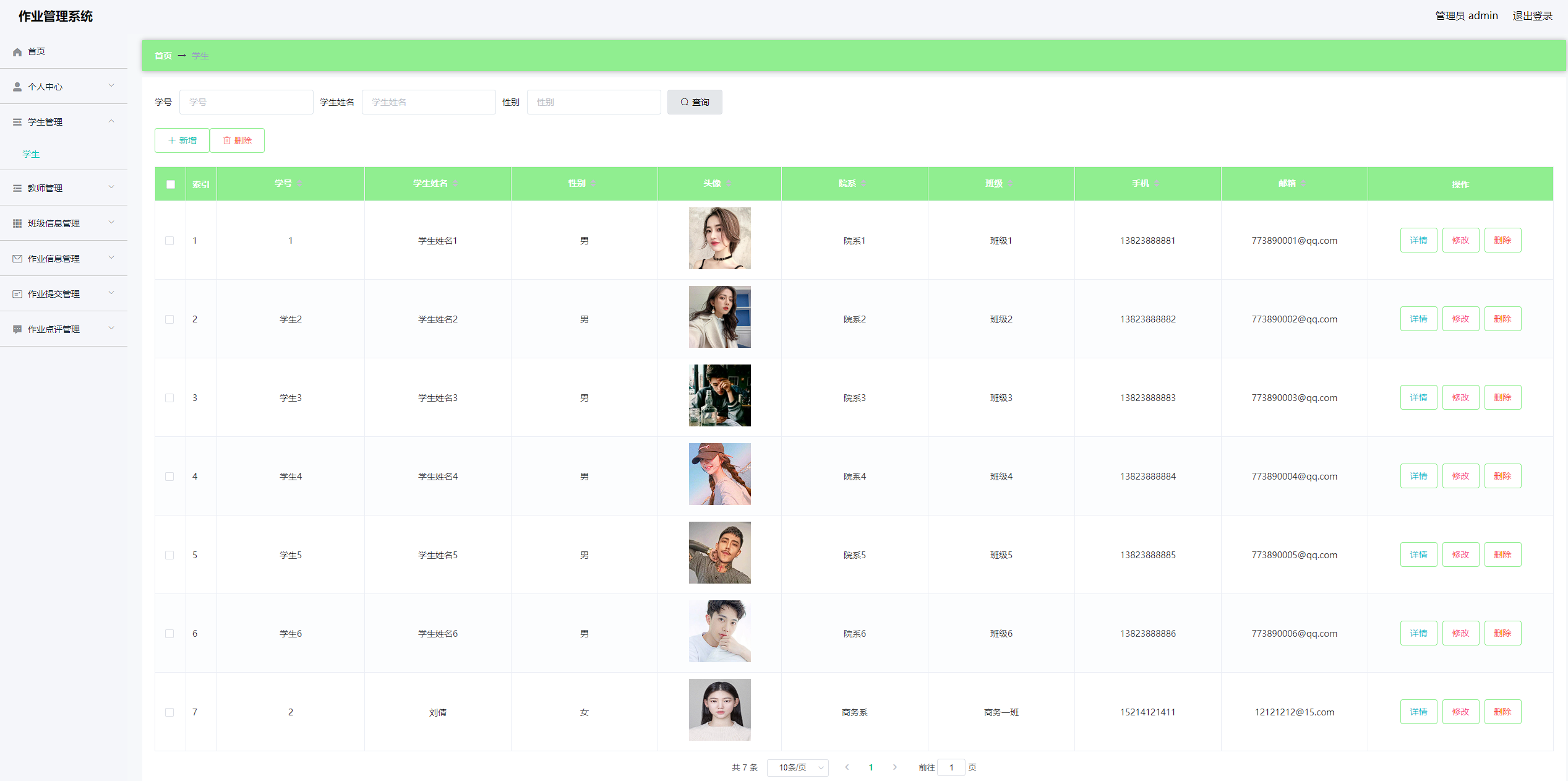The height and width of the screenshot is (781, 1568).
Task: Click the avatar thumbnail of 学生姓名5
Action: (719, 553)
